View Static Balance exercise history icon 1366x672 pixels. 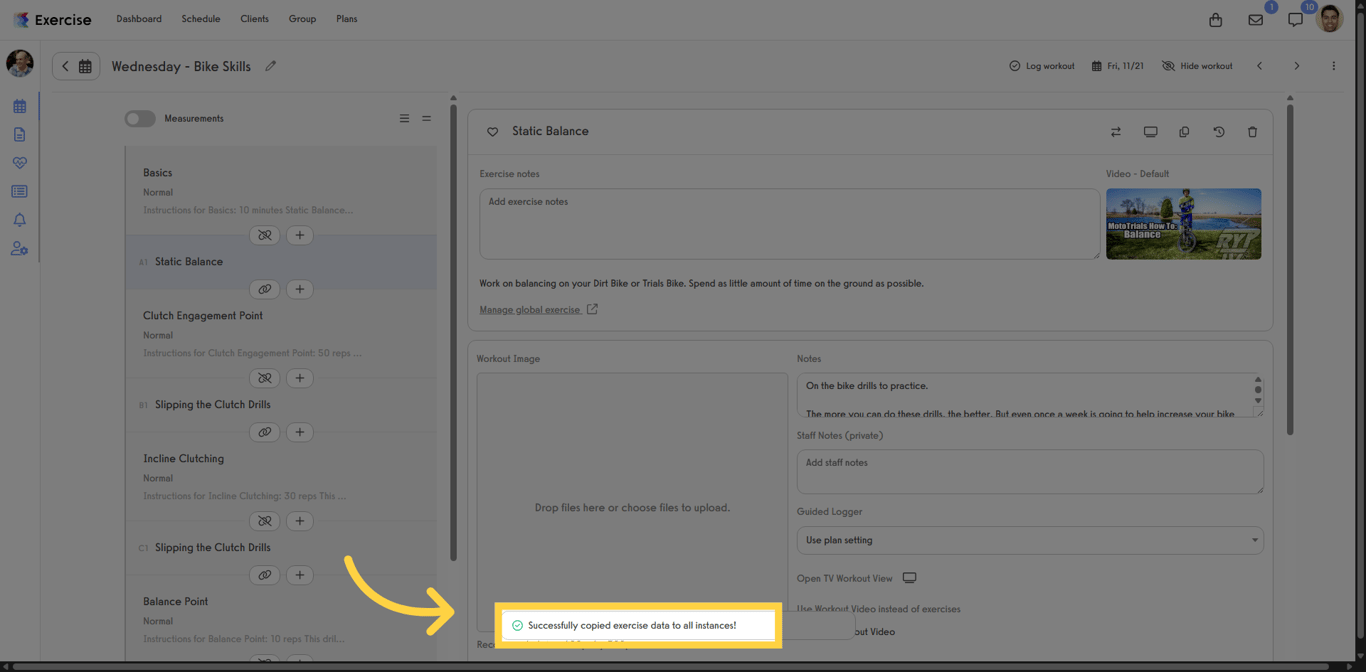pyautogui.click(x=1219, y=132)
